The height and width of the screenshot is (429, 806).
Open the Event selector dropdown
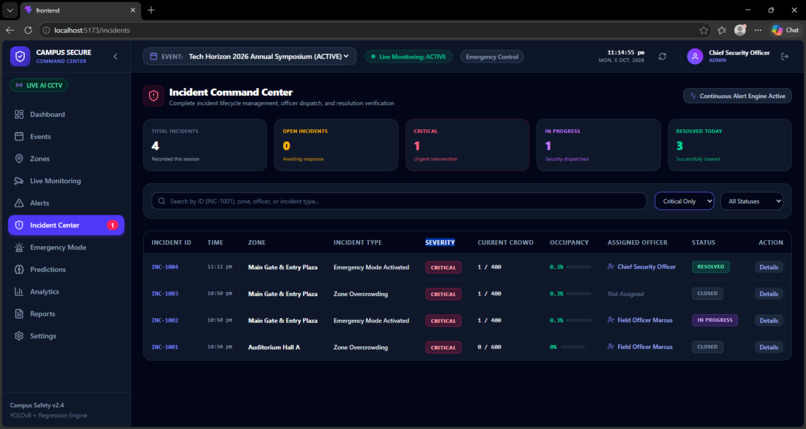[x=250, y=57]
